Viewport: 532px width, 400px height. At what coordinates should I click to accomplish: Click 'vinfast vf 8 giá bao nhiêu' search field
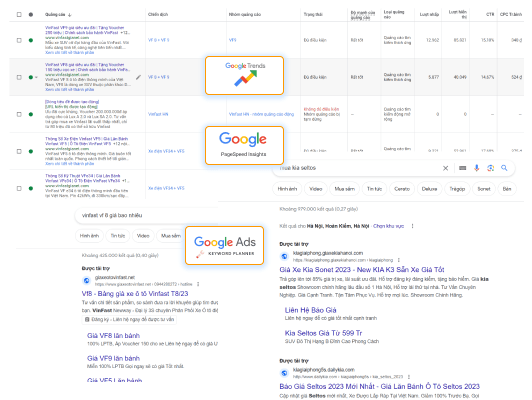tap(146, 215)
